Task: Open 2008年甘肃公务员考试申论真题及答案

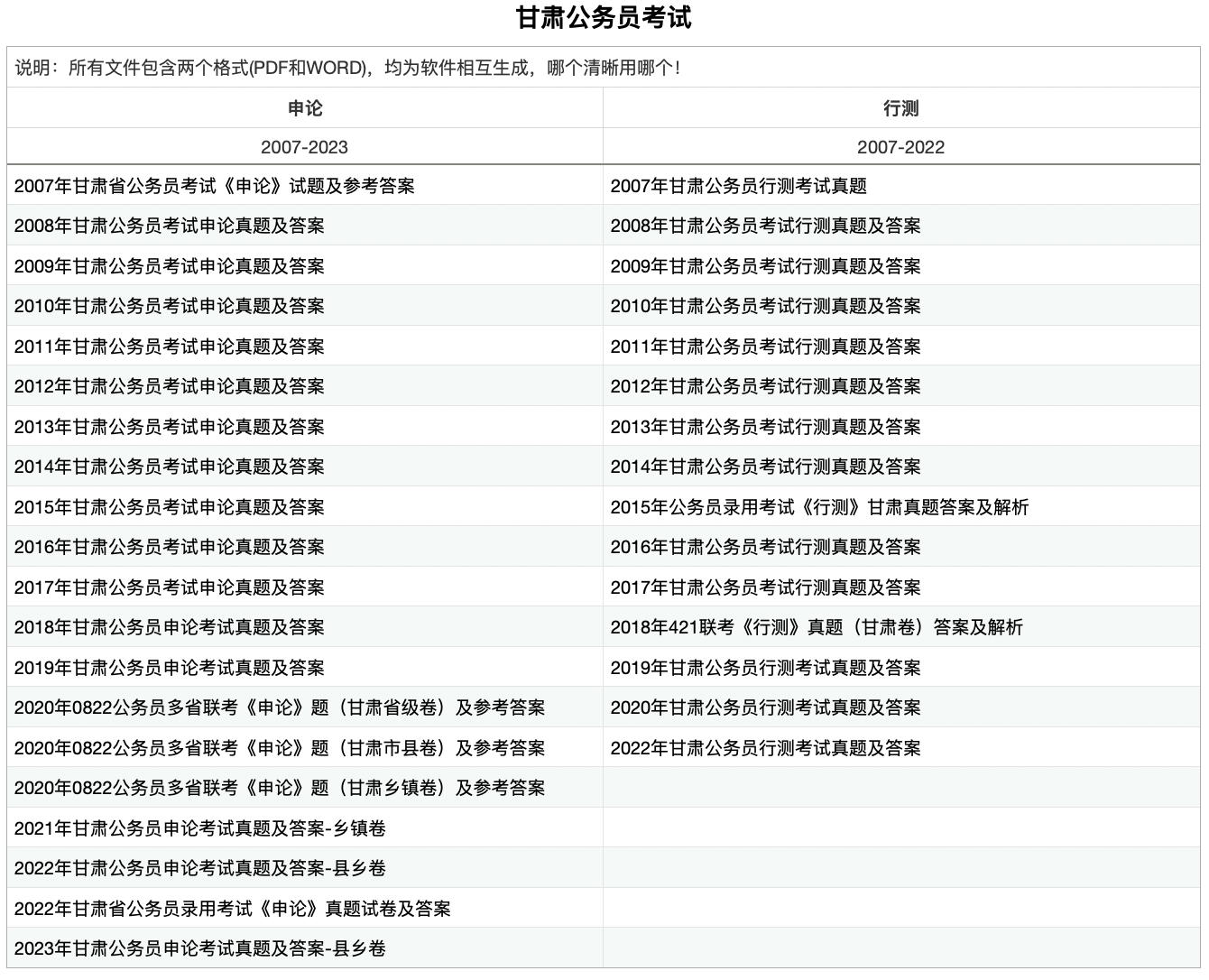Action: [x=170, y=226]
